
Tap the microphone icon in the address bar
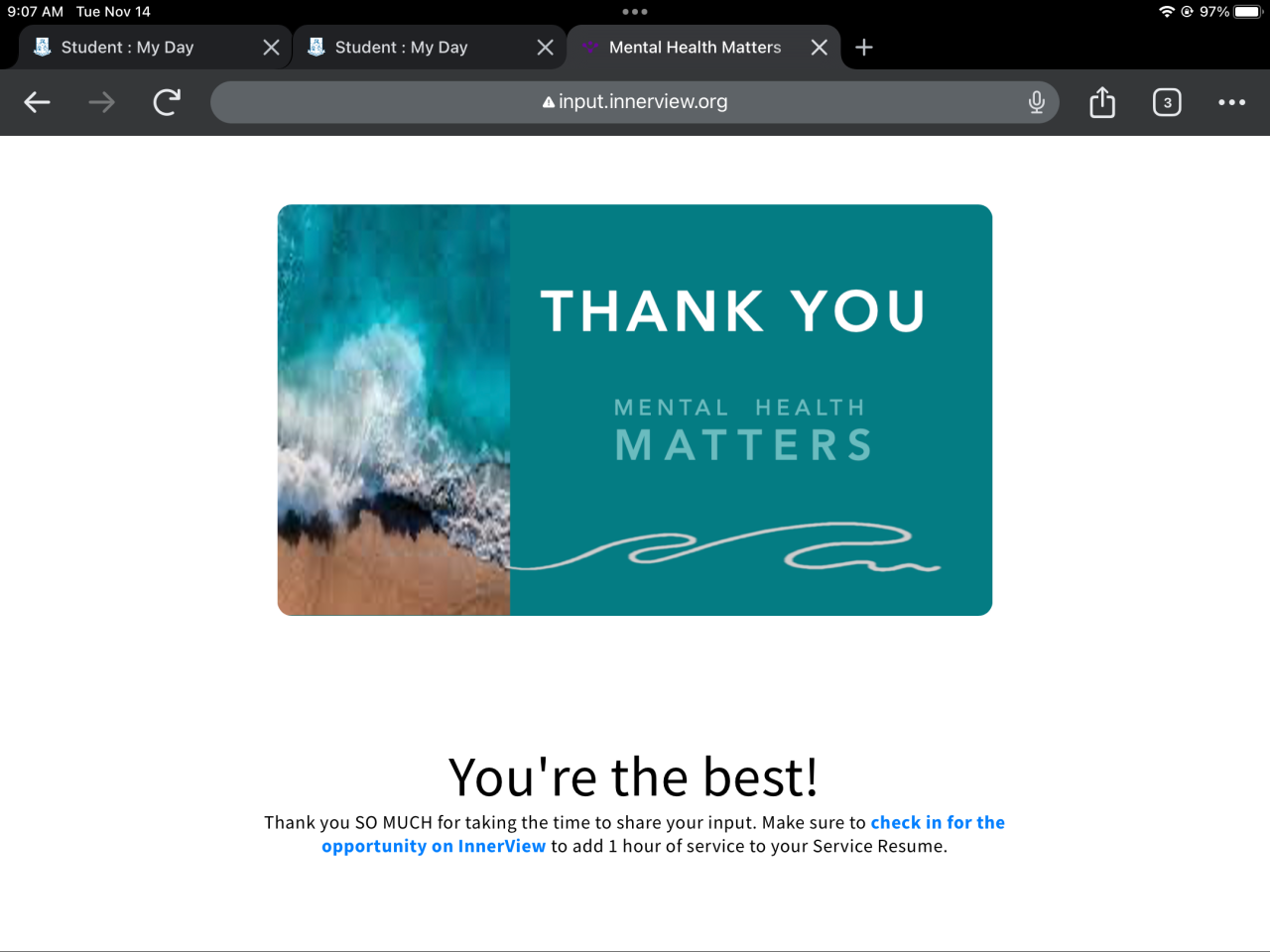point(1036,102)
